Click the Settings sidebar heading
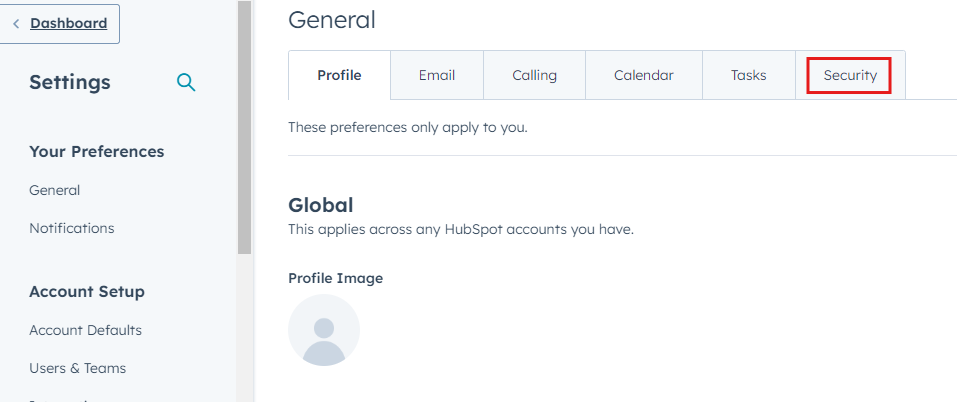The height and width of the screenshot is (402, 957). click(70, 82)
